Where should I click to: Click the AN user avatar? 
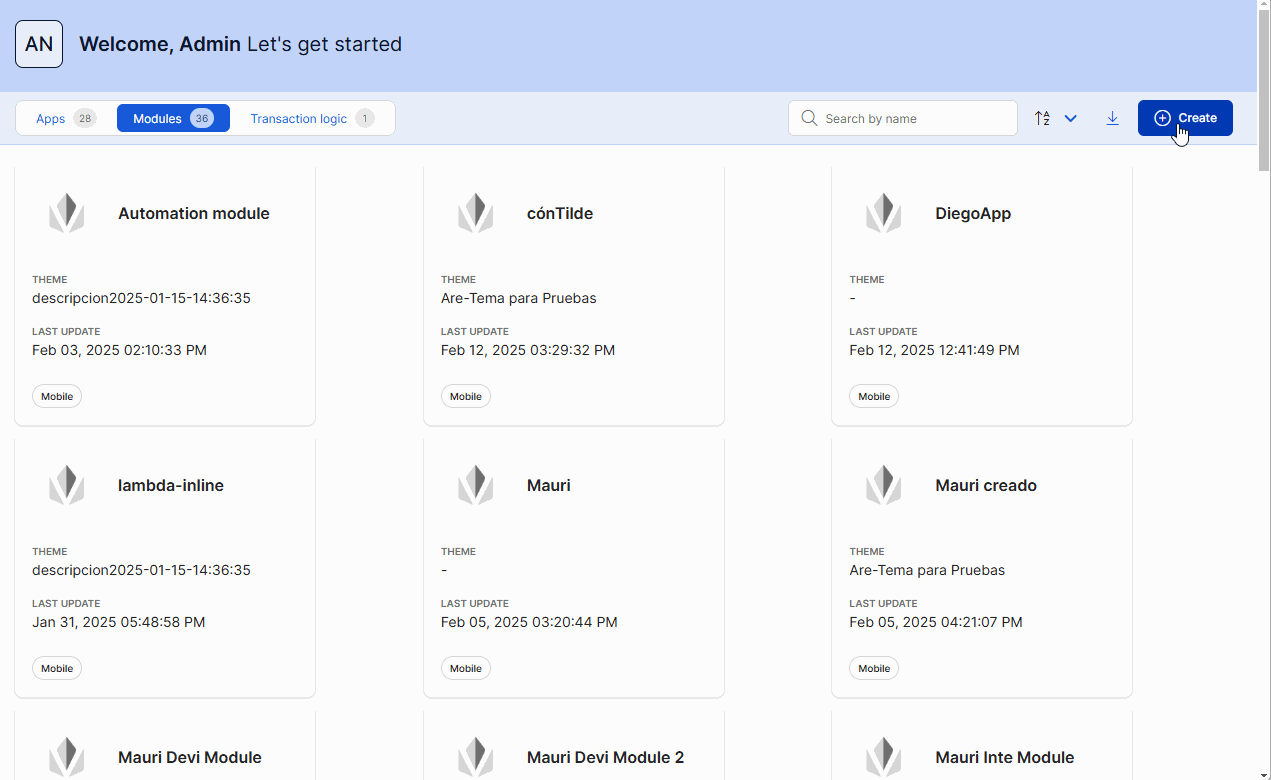pyautogui.click(x=39, y=44)
